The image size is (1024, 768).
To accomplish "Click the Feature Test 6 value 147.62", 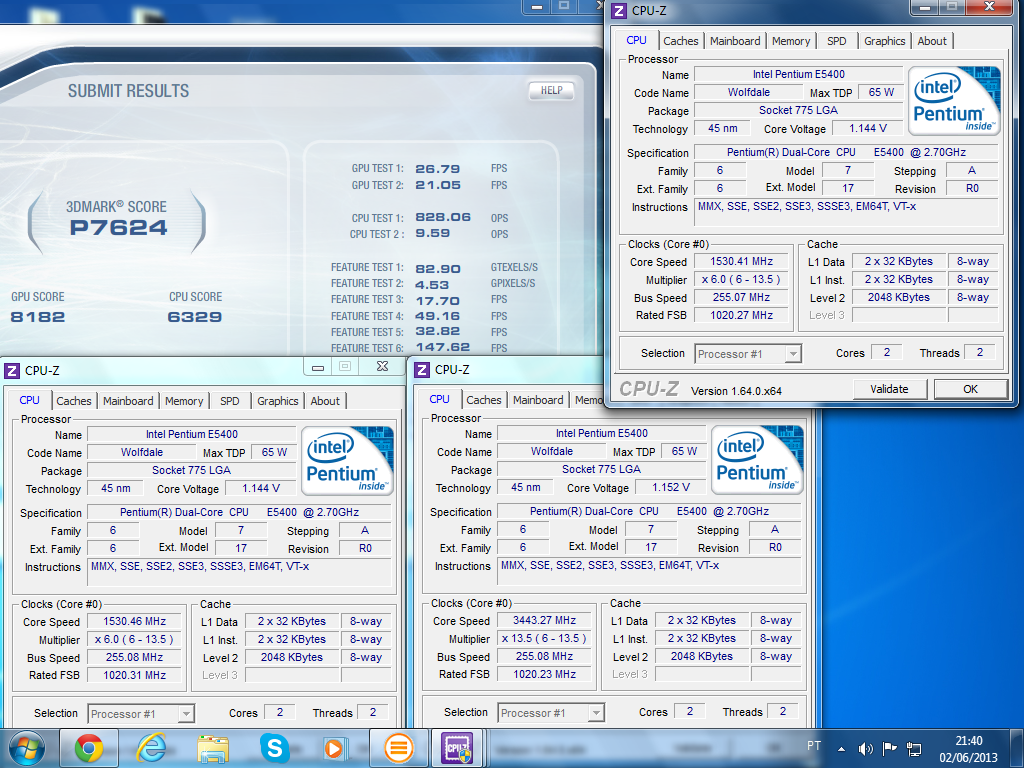I will pyautogui.click(x=443, y=347).
